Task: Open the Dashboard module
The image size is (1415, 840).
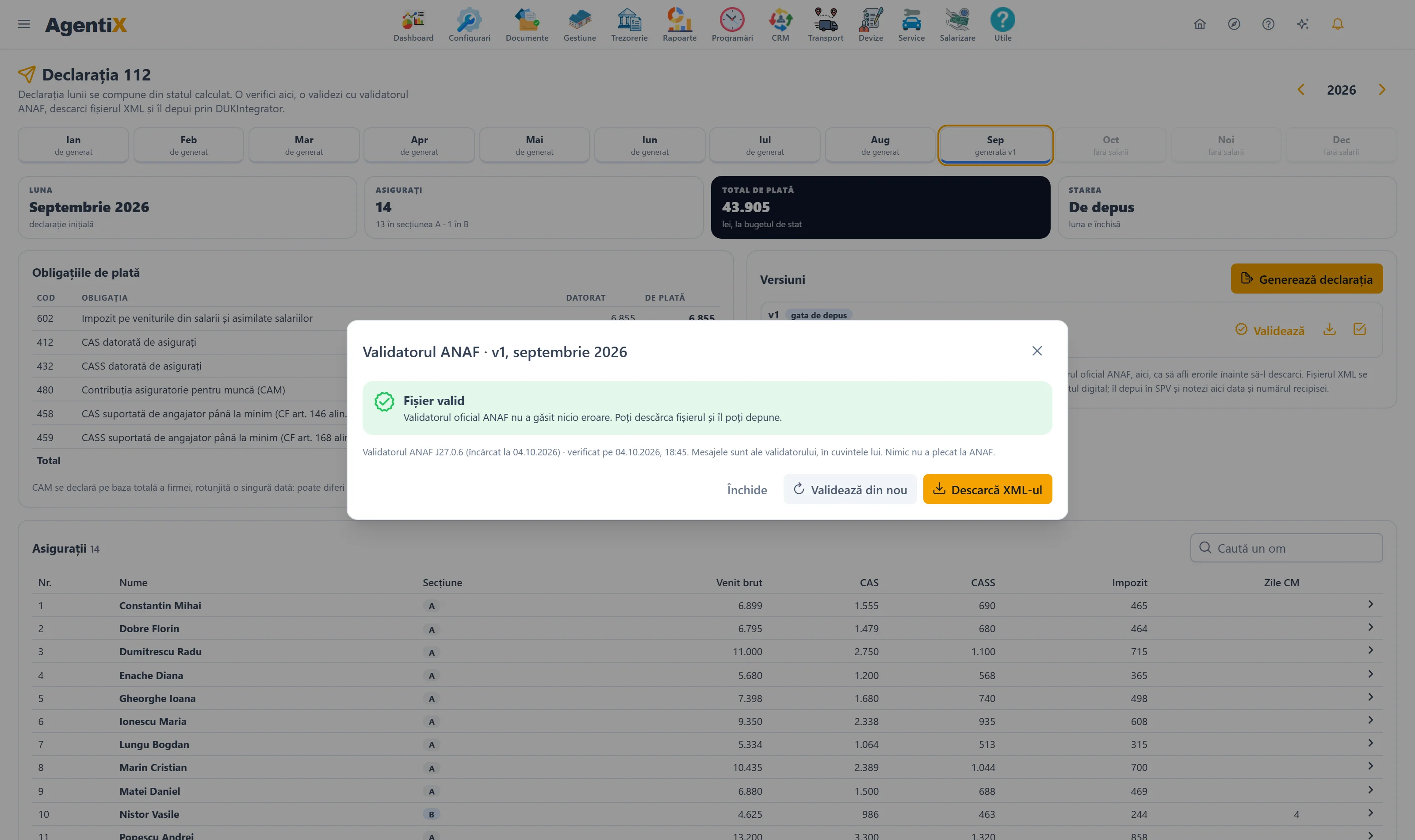Action: [x=413, y=25]
